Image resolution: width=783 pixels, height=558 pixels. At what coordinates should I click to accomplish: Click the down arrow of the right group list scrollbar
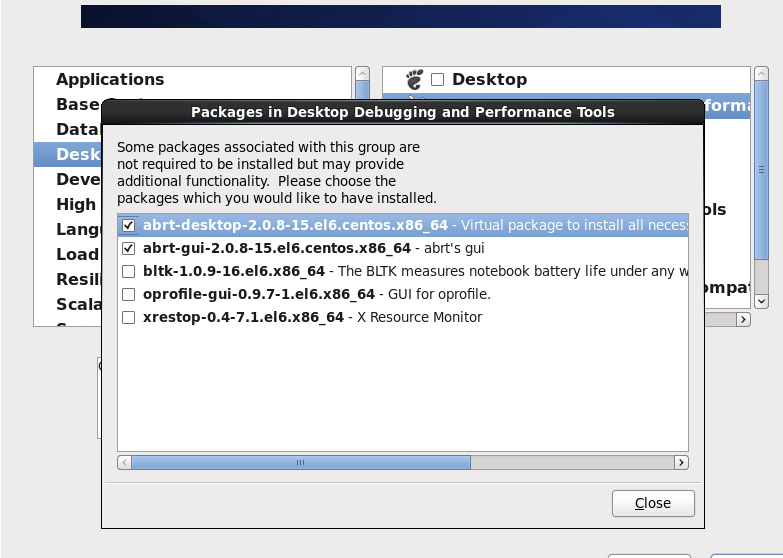[x=761, y=301]
